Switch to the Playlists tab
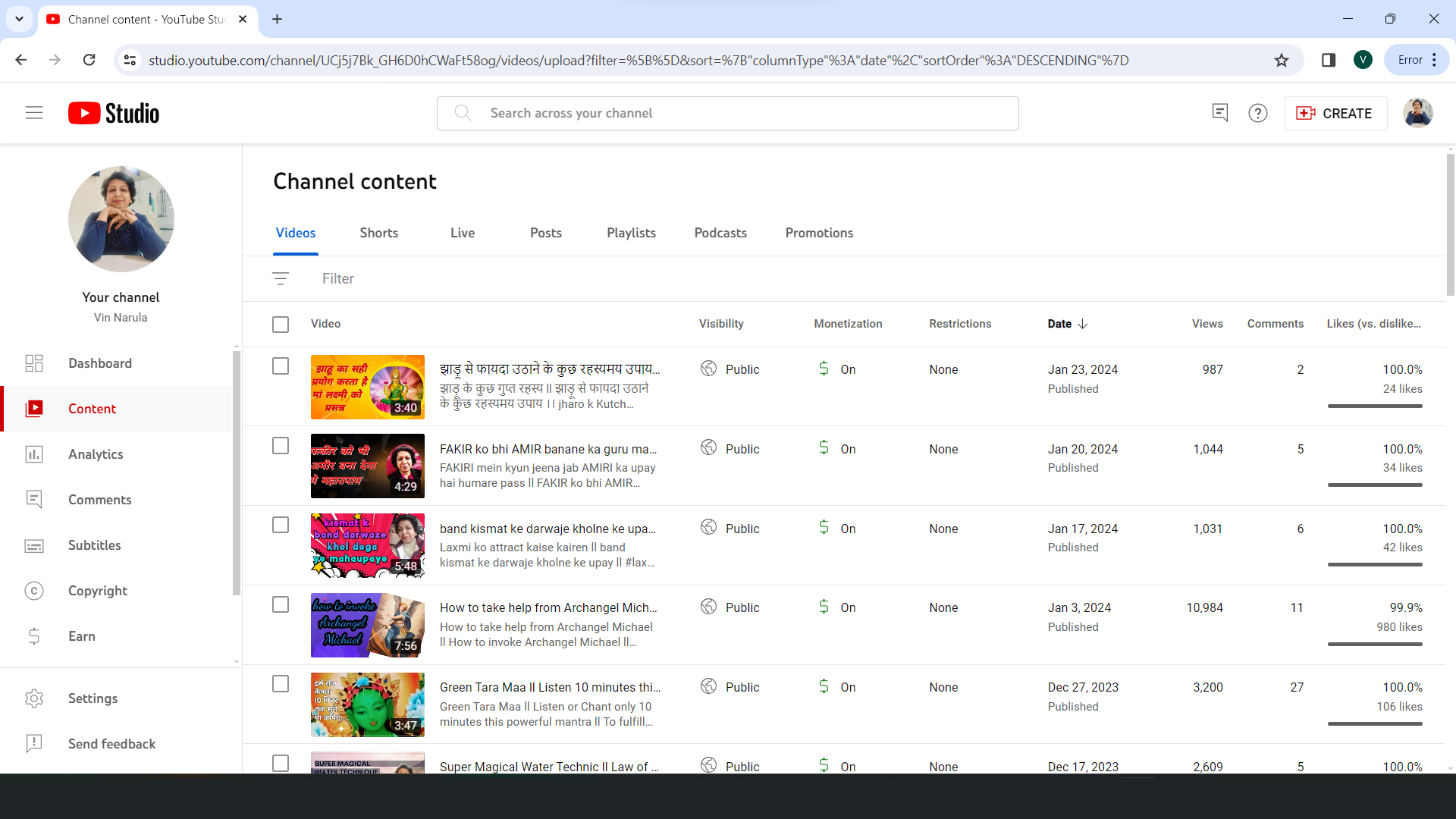1456x819 pixels. pyautogui.click(x=631, y=233)
